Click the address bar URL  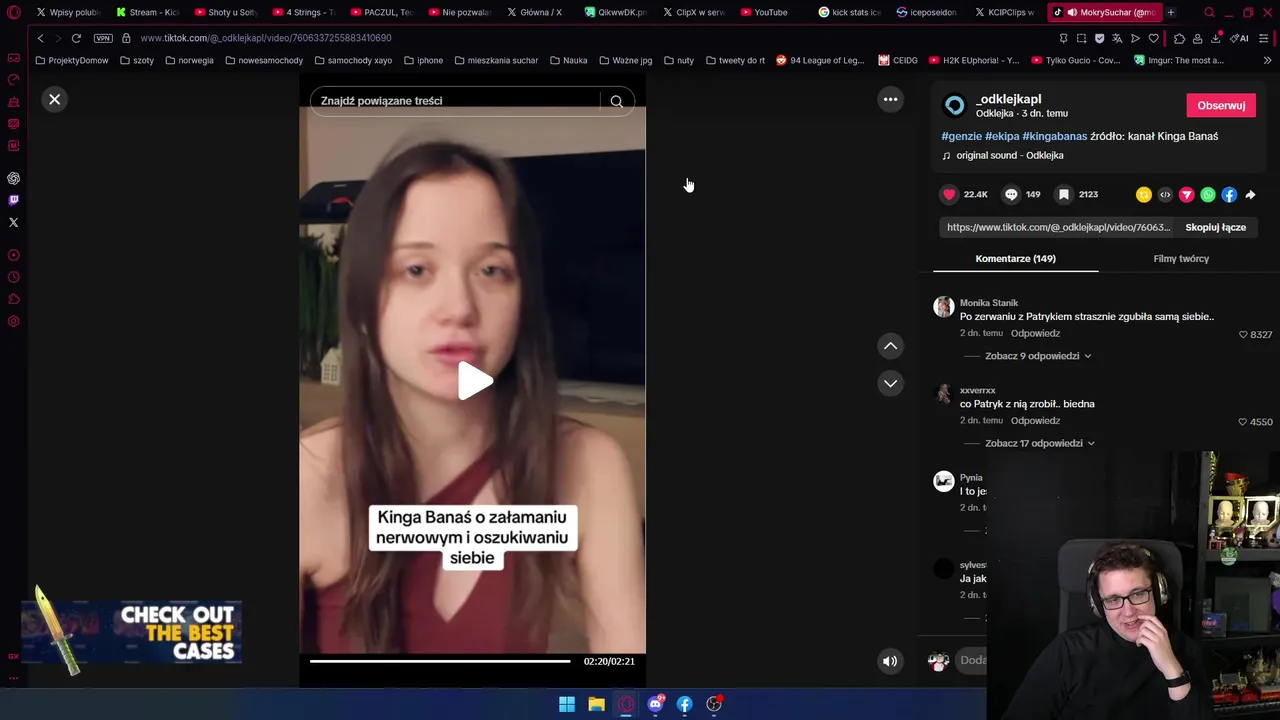pyautogui.click(x=266, y=38)
